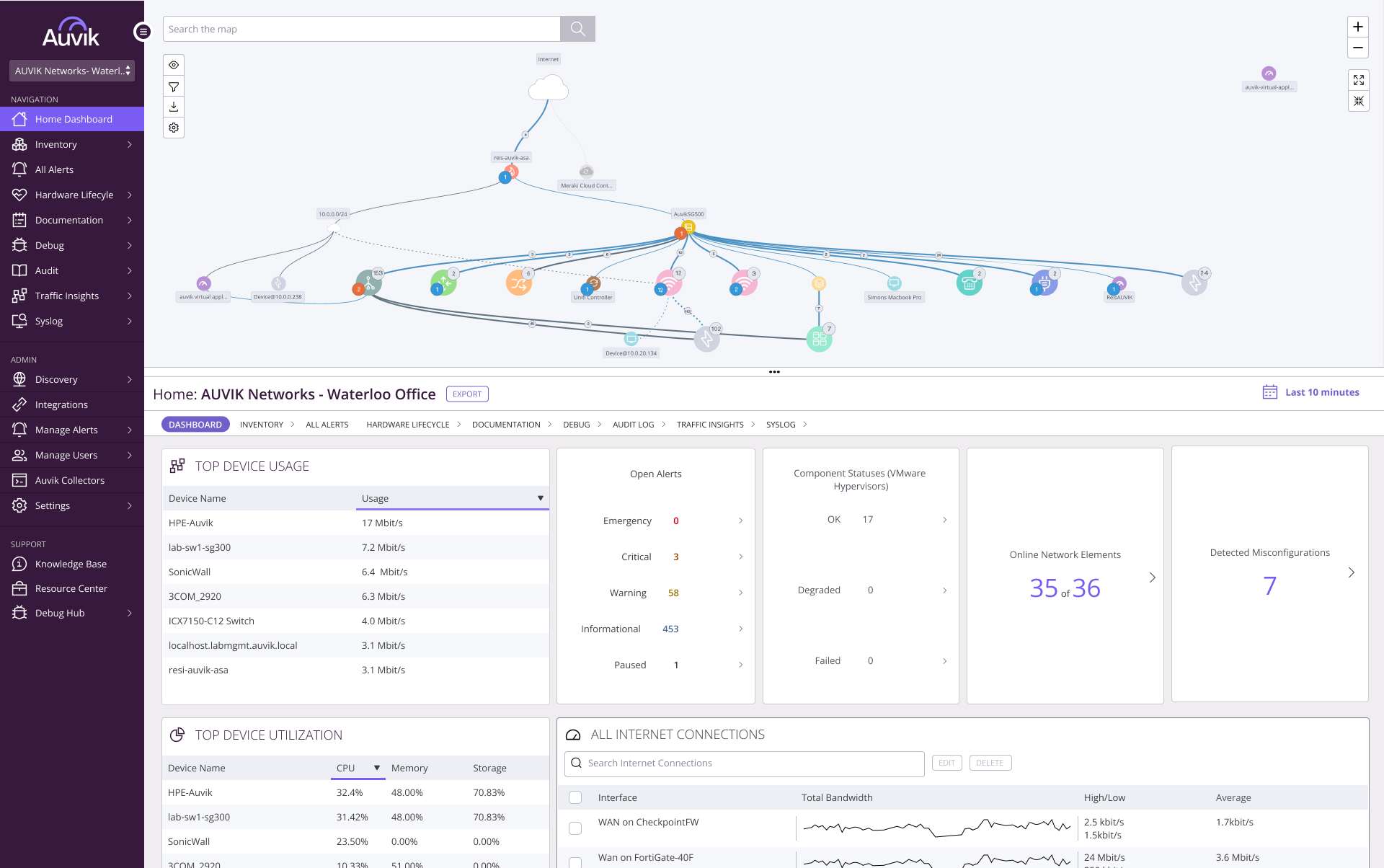
Task: Open the TRAFFIC INSIGHTS tab
Action: [x=710, y=425]
